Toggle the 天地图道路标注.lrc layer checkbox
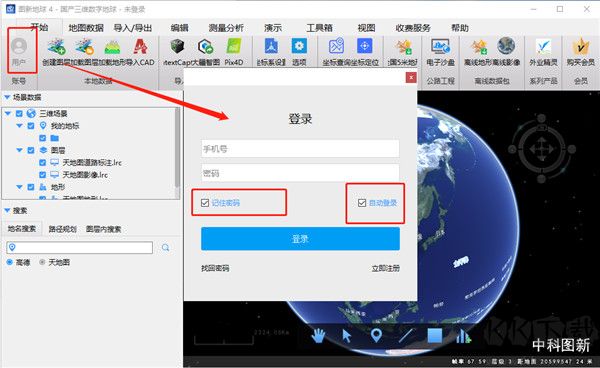The image size is (600, 368). coord(42,163)
